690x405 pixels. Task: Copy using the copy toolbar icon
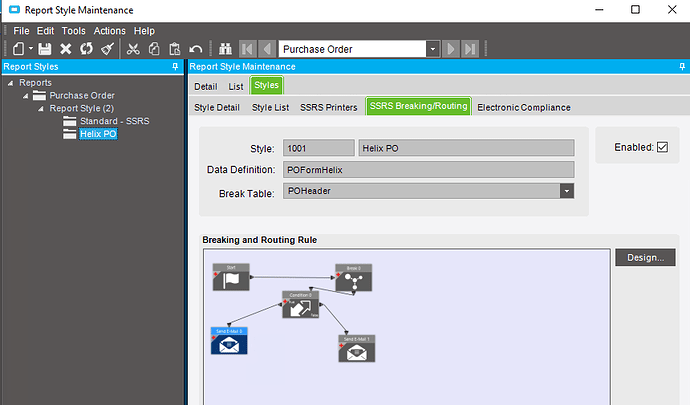[x=154, y=49]
